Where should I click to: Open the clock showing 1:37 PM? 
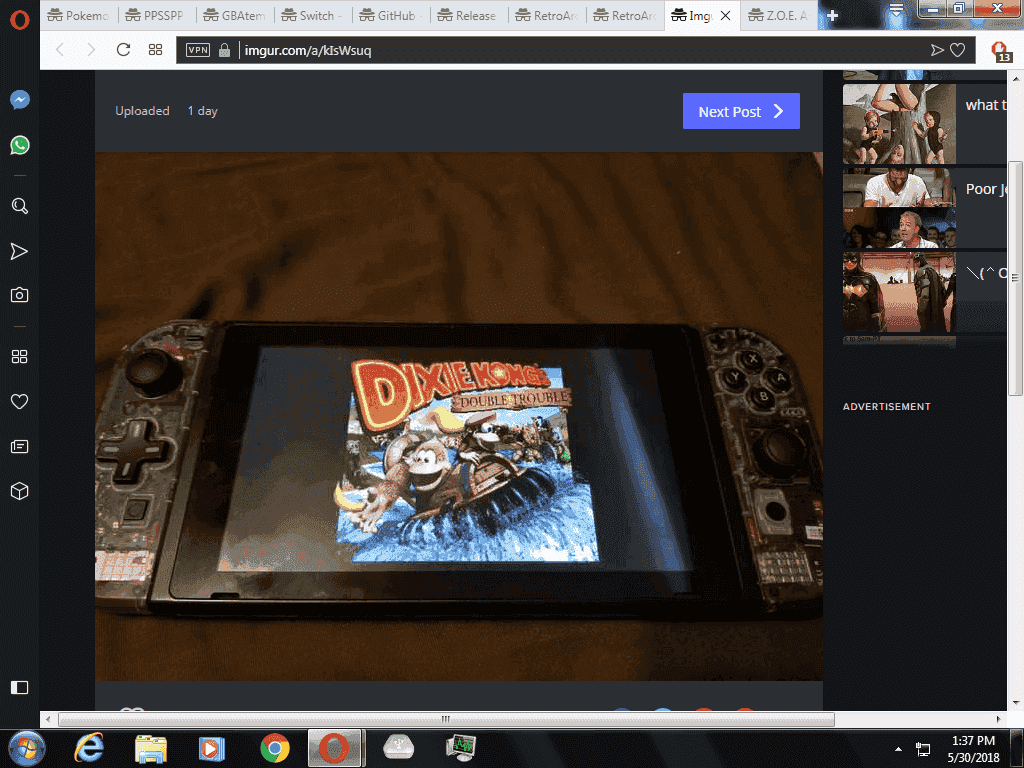973,749
